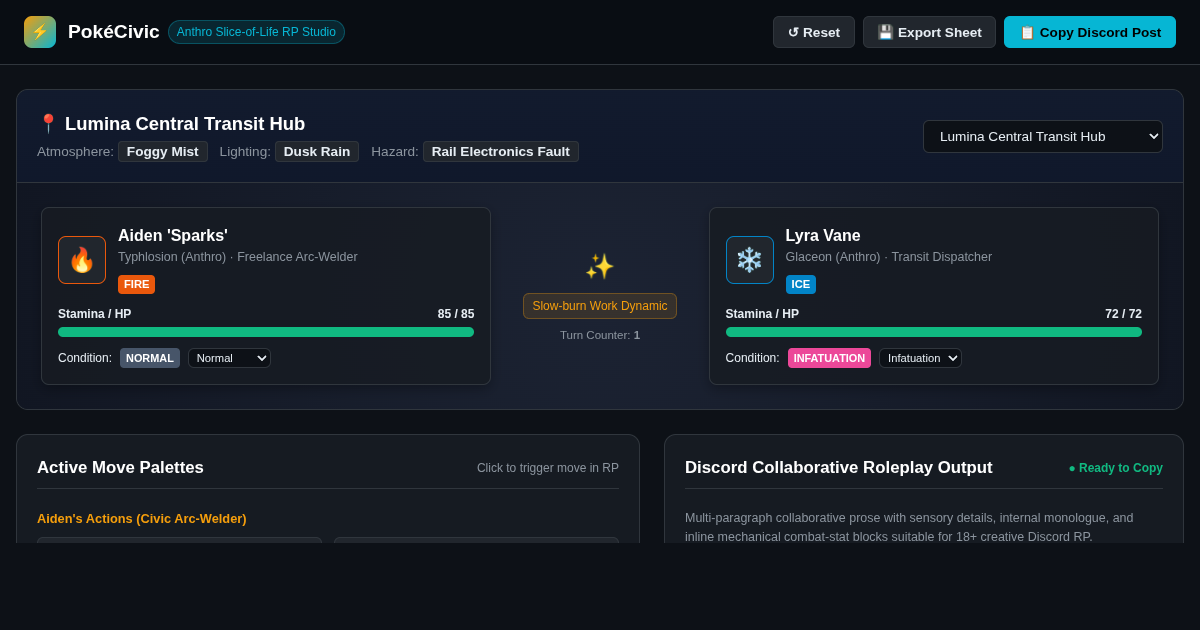Viewport: 1200px width, 630px height.
Task: Click the Copy Discord Post button
Action: point(1090,32)
